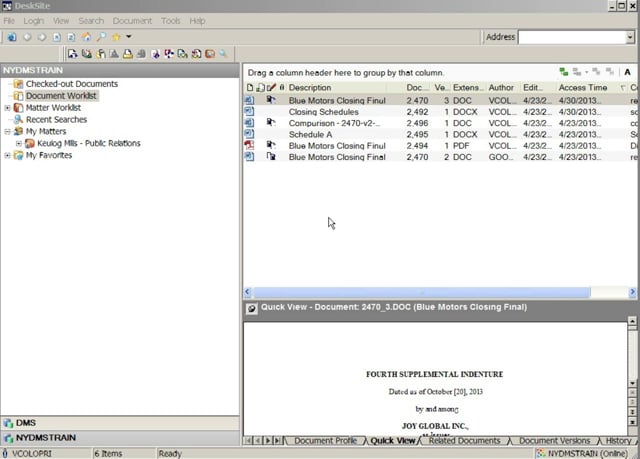
Task: Open the DMS pane button at bottom left
Action: tap(120, 423)
